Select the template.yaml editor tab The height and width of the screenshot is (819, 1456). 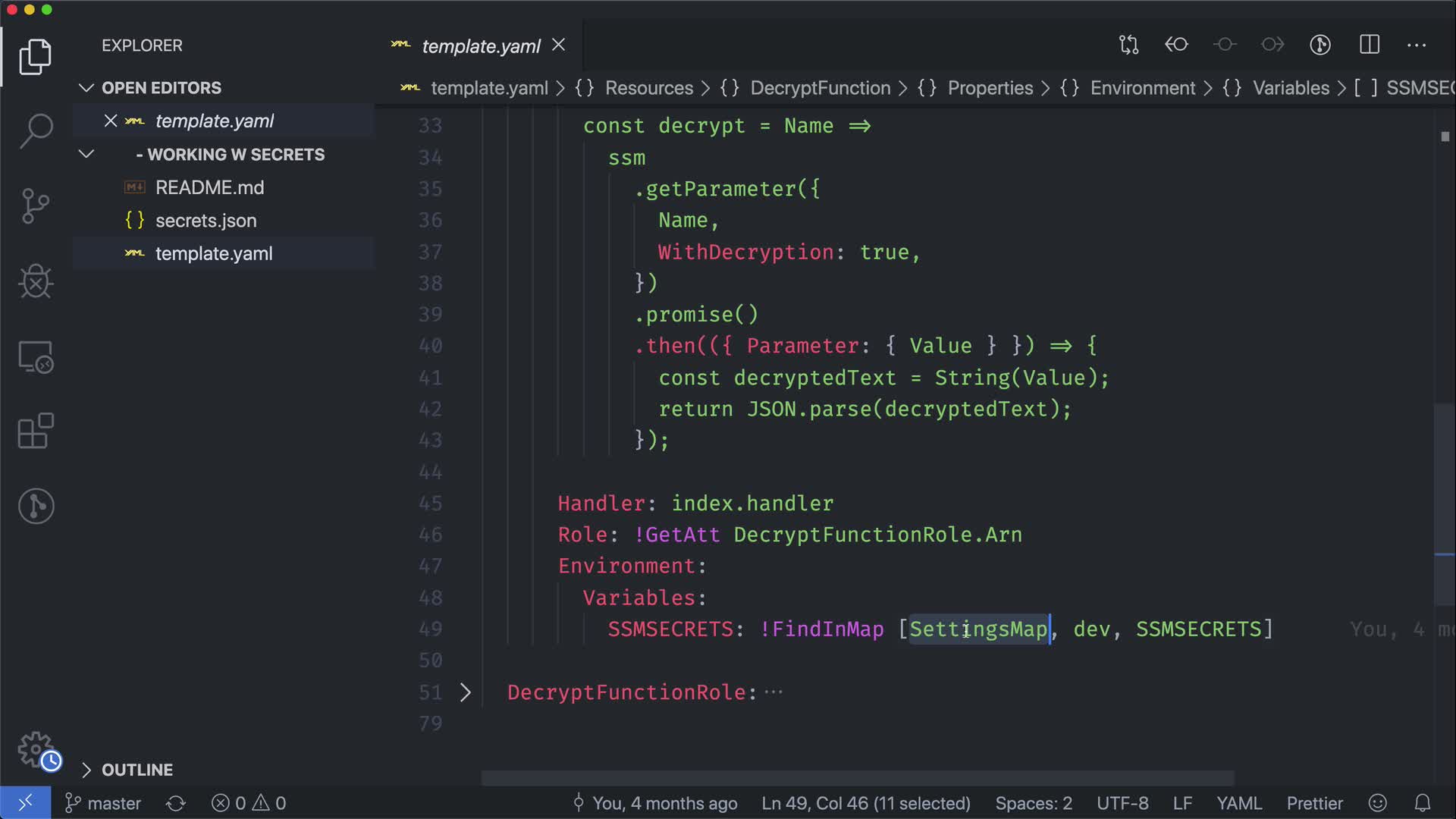[480, 46]
